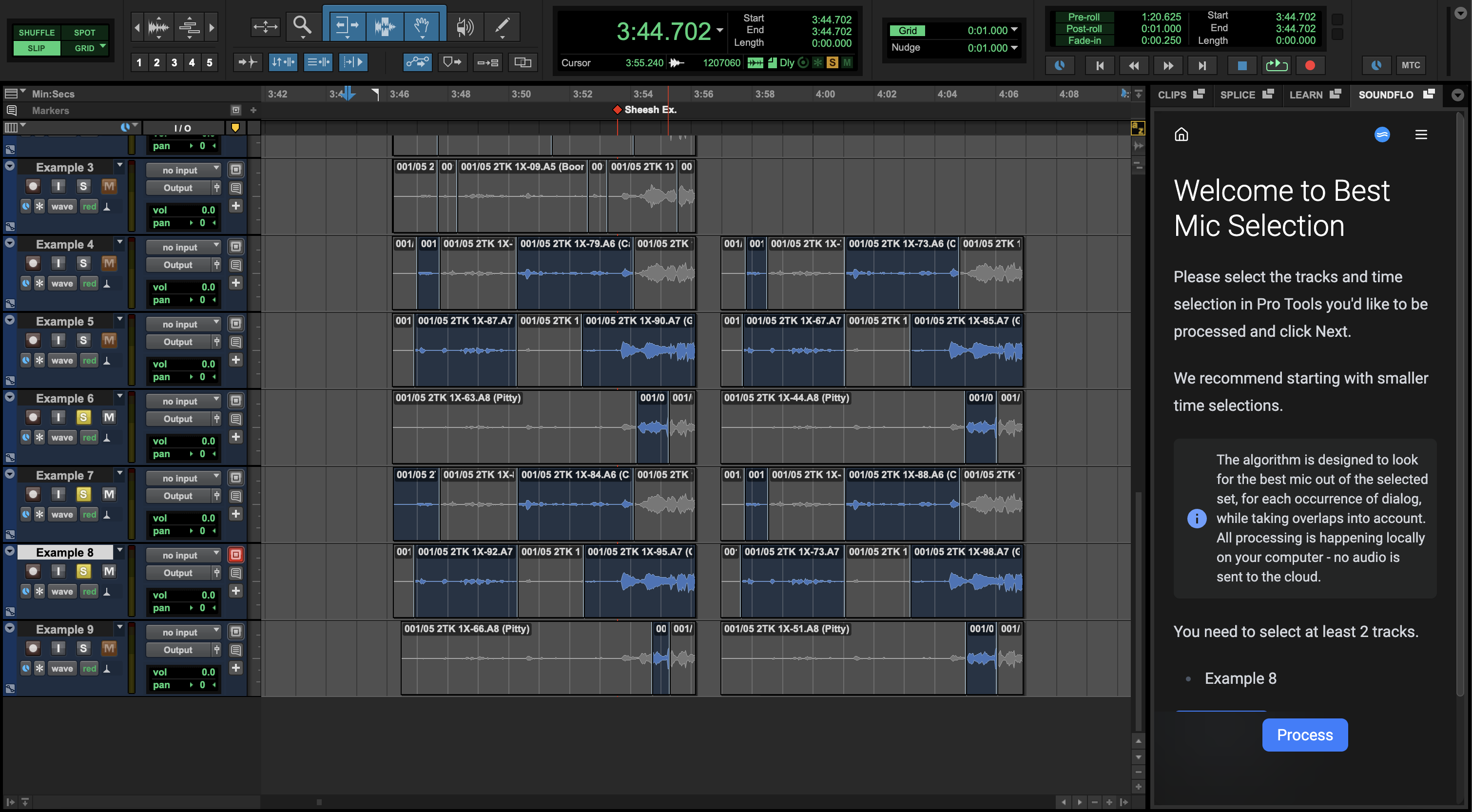Enable SLIP edit mode

pyautogui.click(x=37, y=48)
